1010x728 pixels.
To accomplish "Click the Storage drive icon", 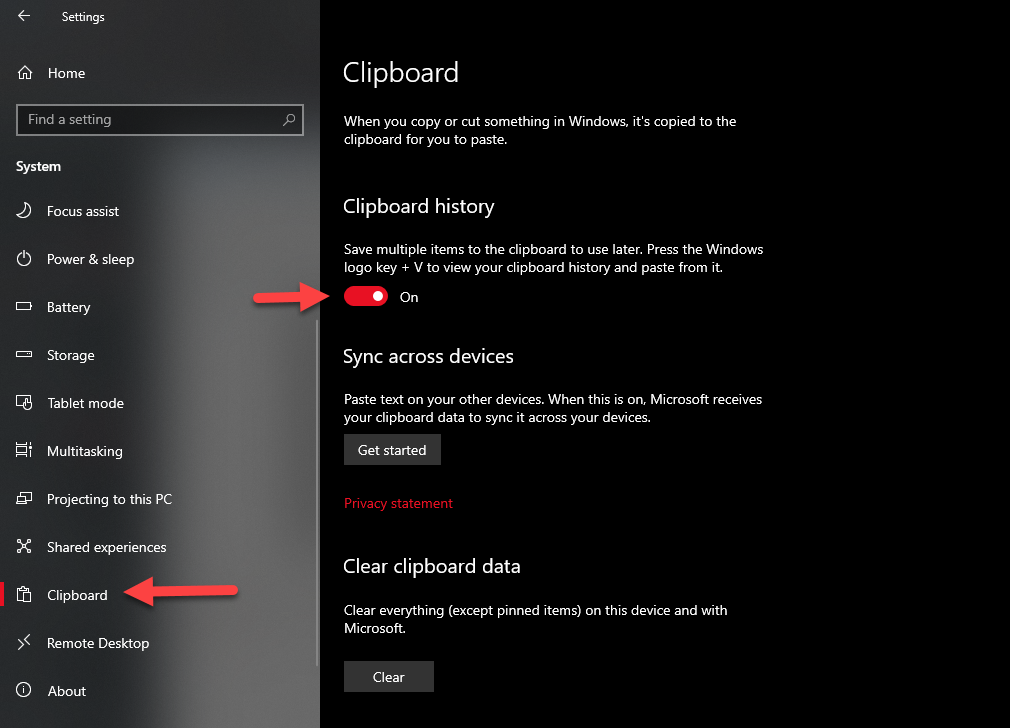I will pyautogui.click(x=25, y=355).
